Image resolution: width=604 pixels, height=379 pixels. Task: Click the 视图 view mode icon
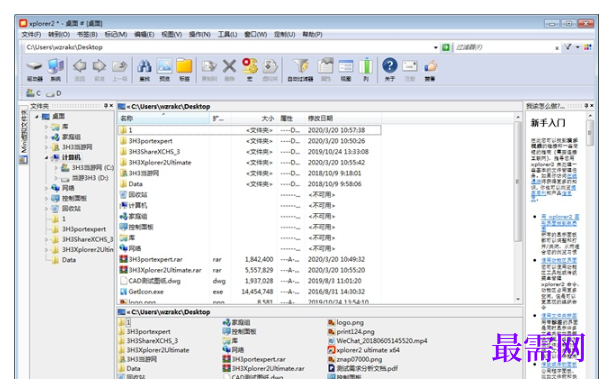tap(346, 70)
